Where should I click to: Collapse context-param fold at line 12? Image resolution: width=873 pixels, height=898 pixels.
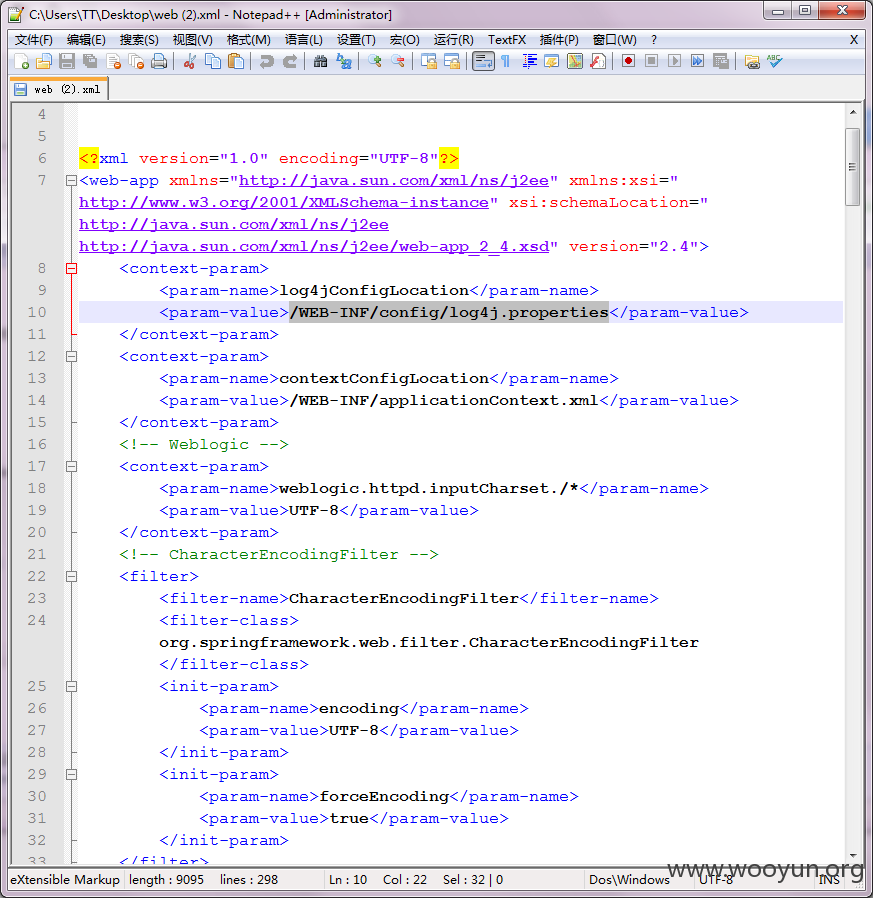tap(72, 357)
